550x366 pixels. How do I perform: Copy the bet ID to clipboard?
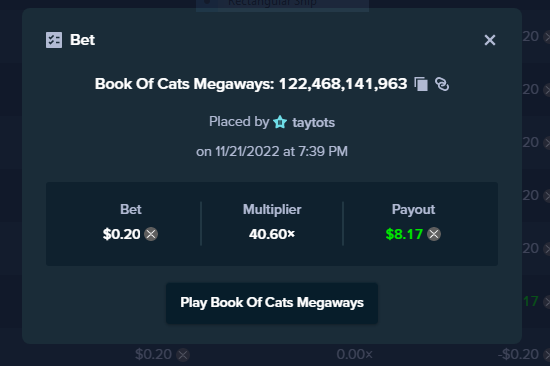[421, 84]
